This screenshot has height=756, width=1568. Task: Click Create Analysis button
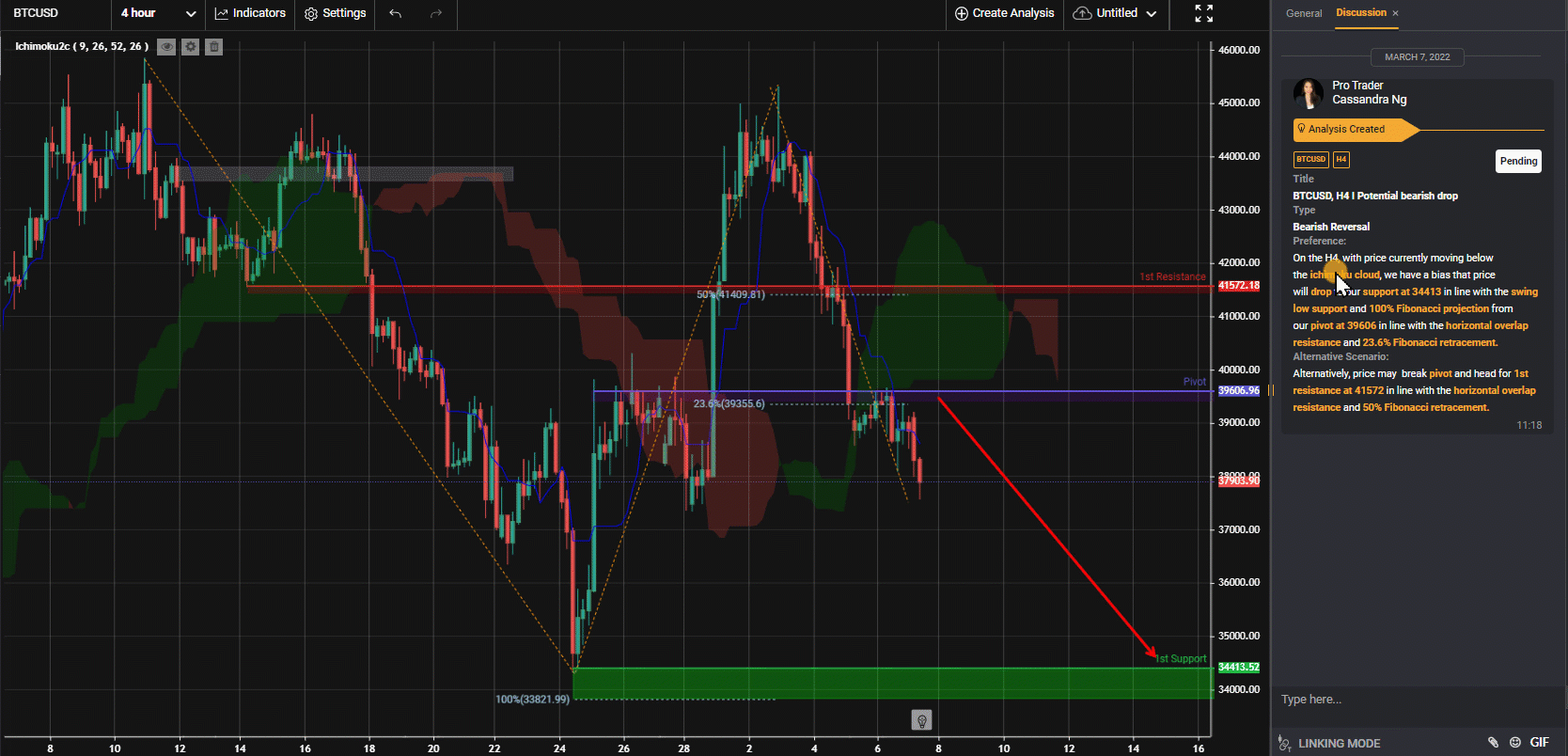pyautogui.click(x=1004, y=13)
